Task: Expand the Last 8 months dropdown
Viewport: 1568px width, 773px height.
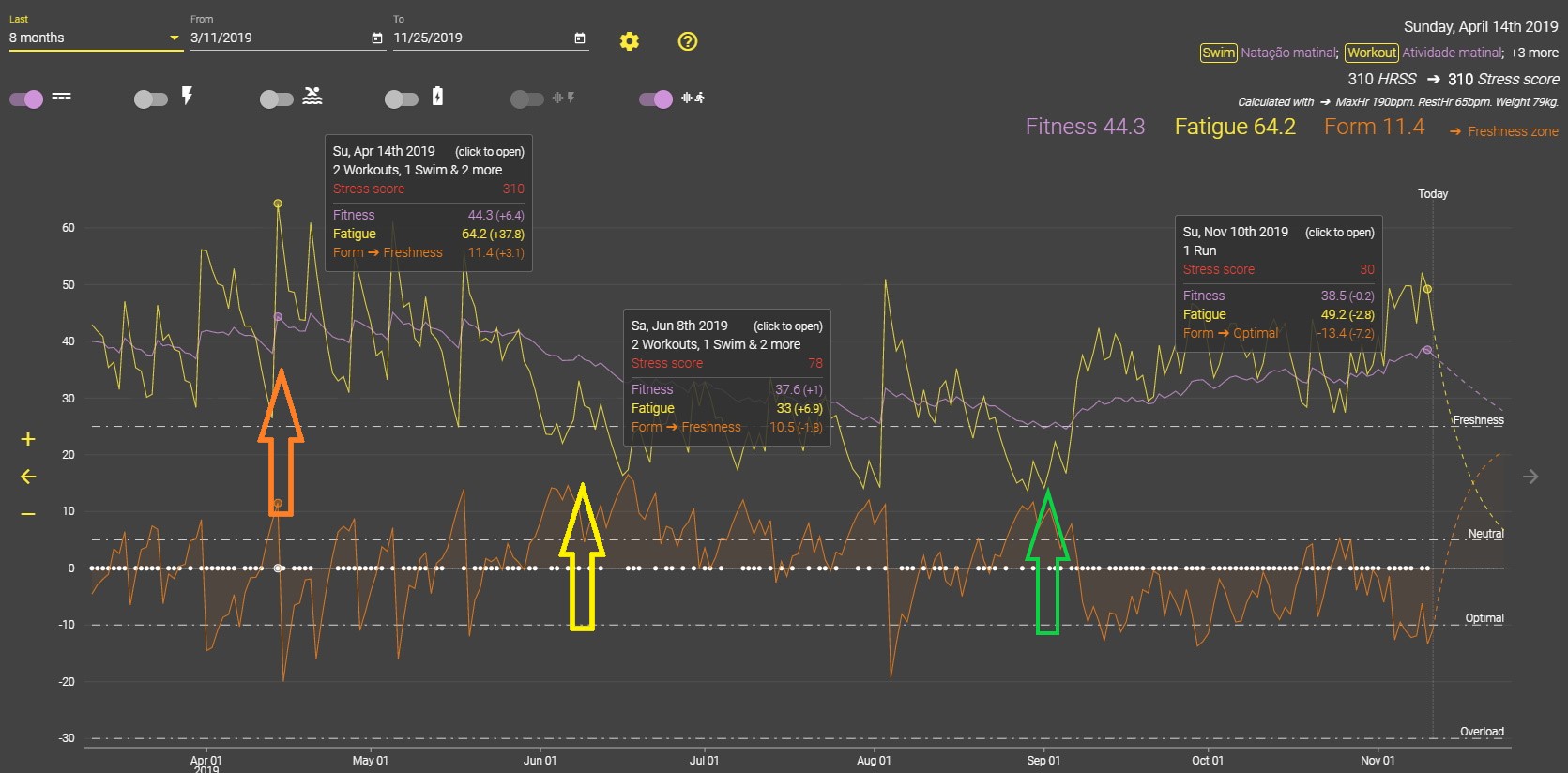Action: tap(96, 38)
